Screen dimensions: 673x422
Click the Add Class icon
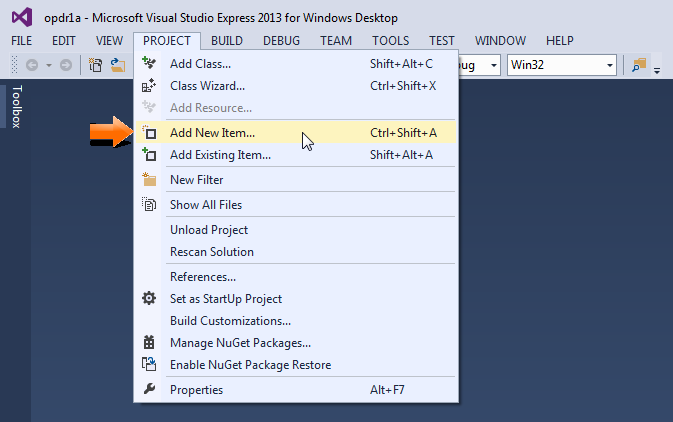point(150,64)
